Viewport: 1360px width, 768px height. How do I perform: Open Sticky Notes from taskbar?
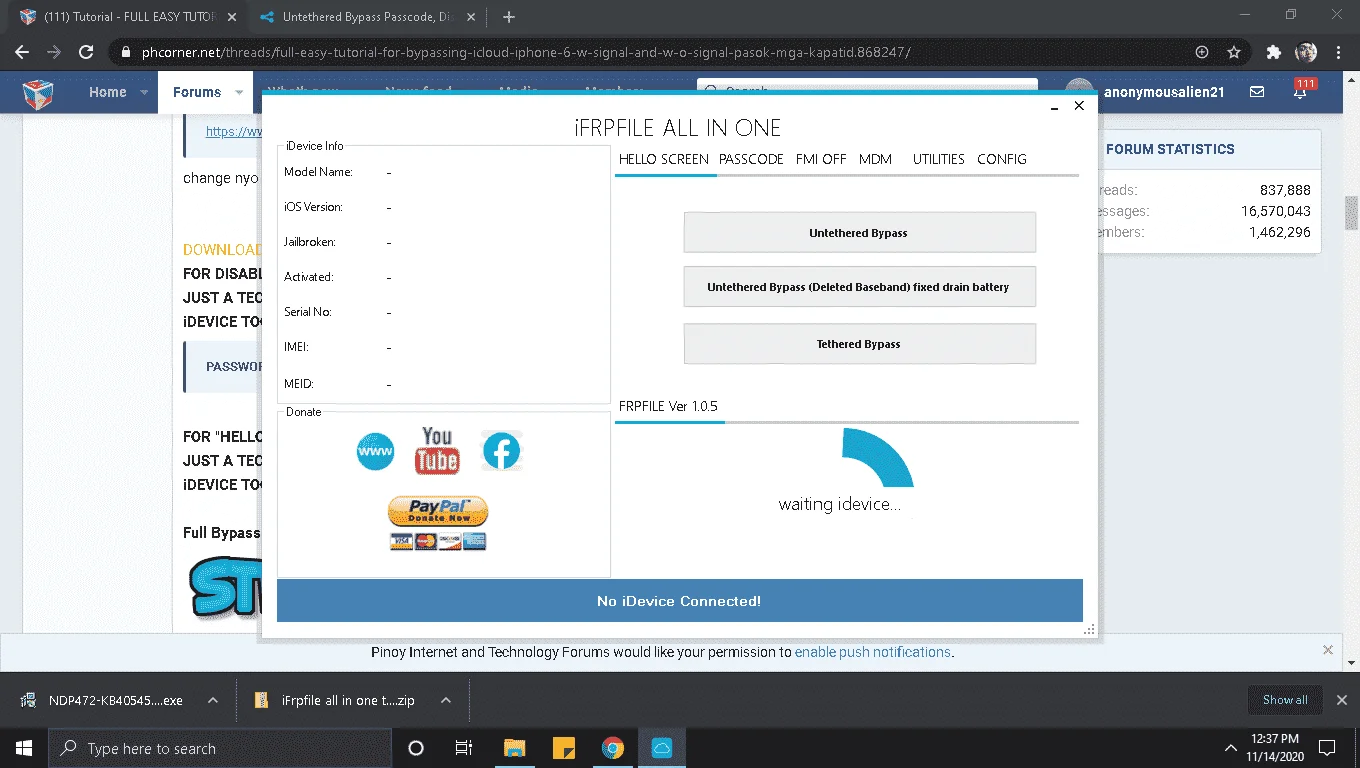coord(563,748)
